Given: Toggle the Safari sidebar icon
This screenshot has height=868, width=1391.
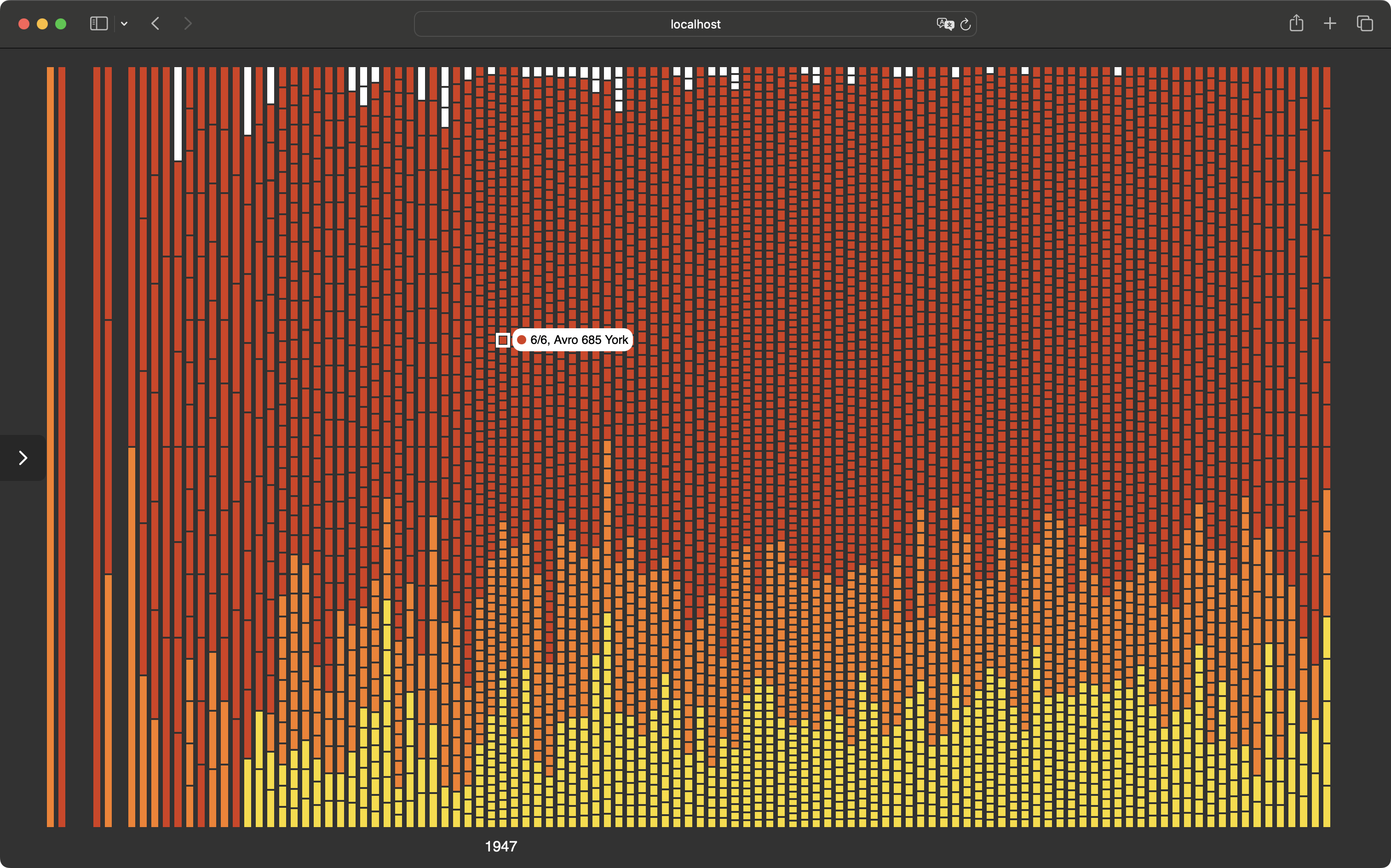Looking at the screenshot, I should 99,23.
